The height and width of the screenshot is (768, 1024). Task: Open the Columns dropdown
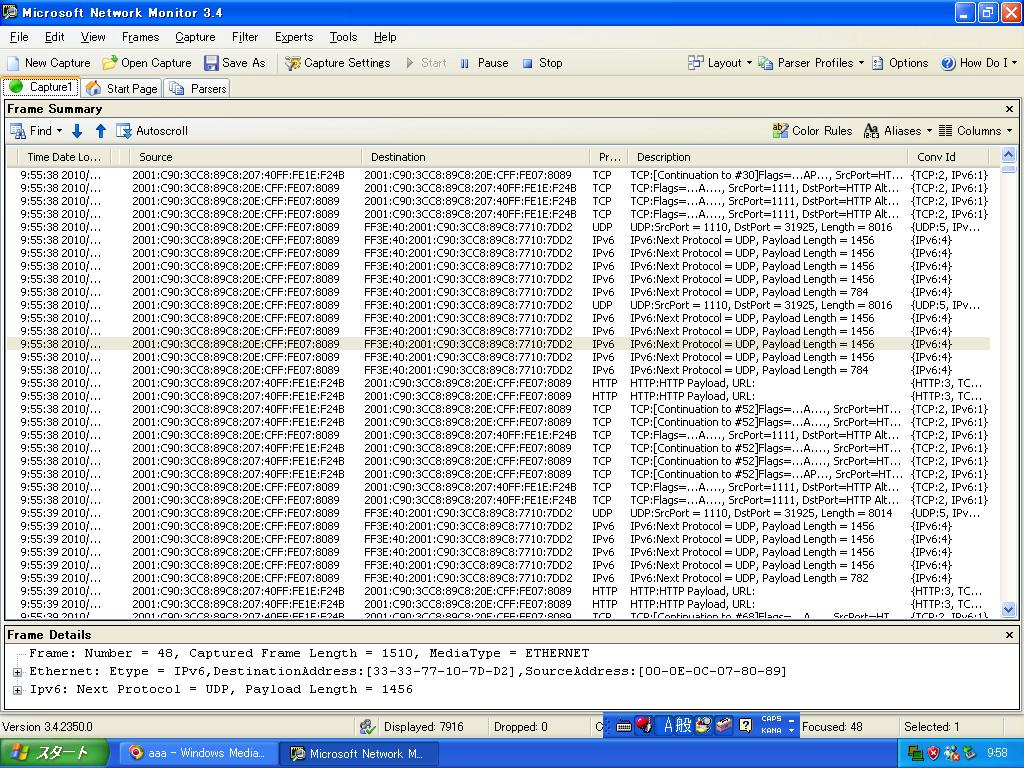tap(975, 131)
